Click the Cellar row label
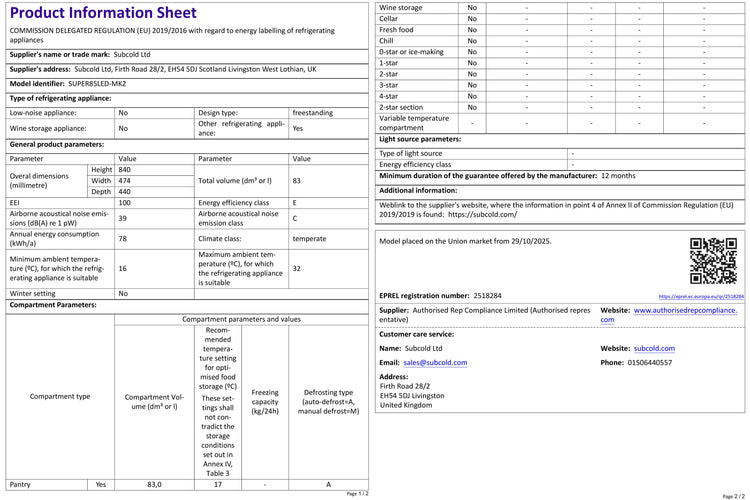The height and width of the screenshot is (500, 750). (388, 19)
